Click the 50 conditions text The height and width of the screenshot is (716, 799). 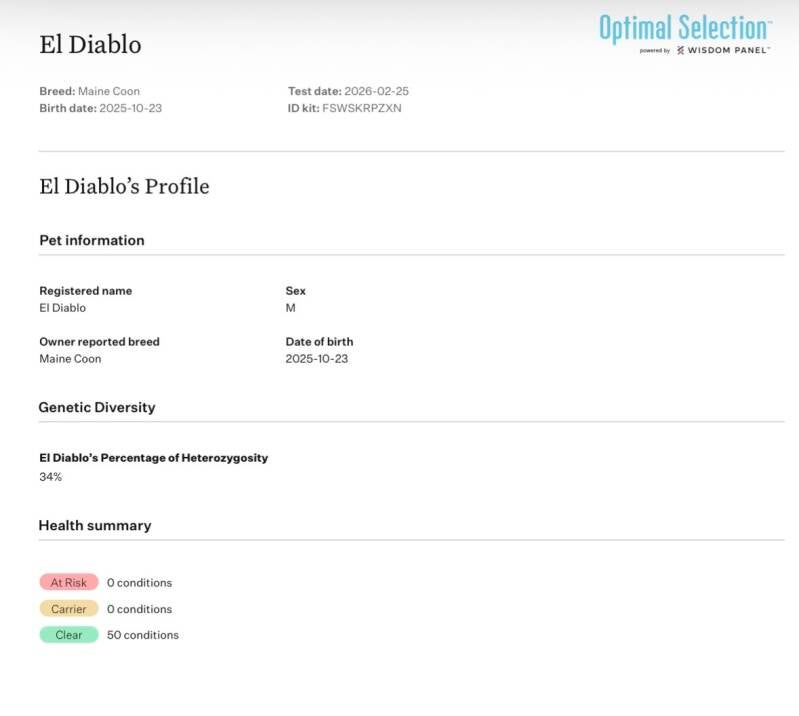[143, 635]
